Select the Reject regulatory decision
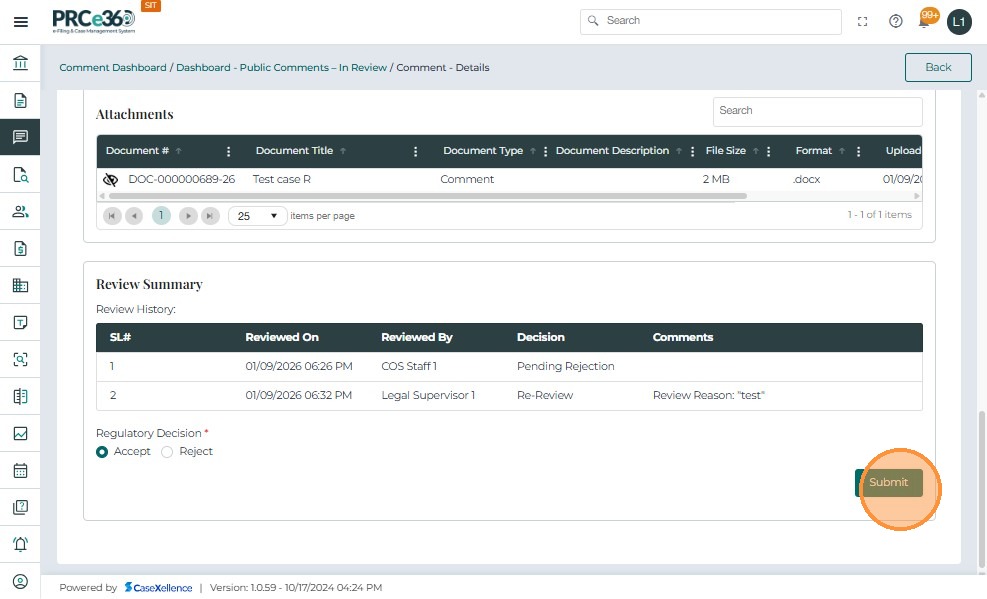This screenshot has height=599, width=987. point(167,452)
